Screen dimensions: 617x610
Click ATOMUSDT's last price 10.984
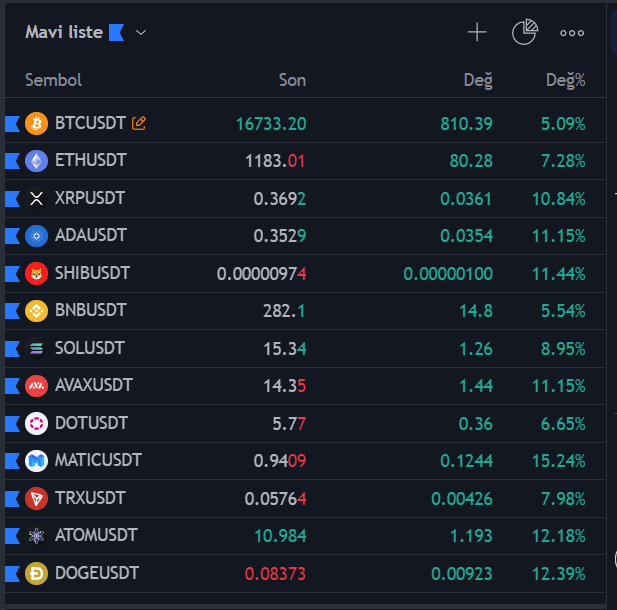280,536
